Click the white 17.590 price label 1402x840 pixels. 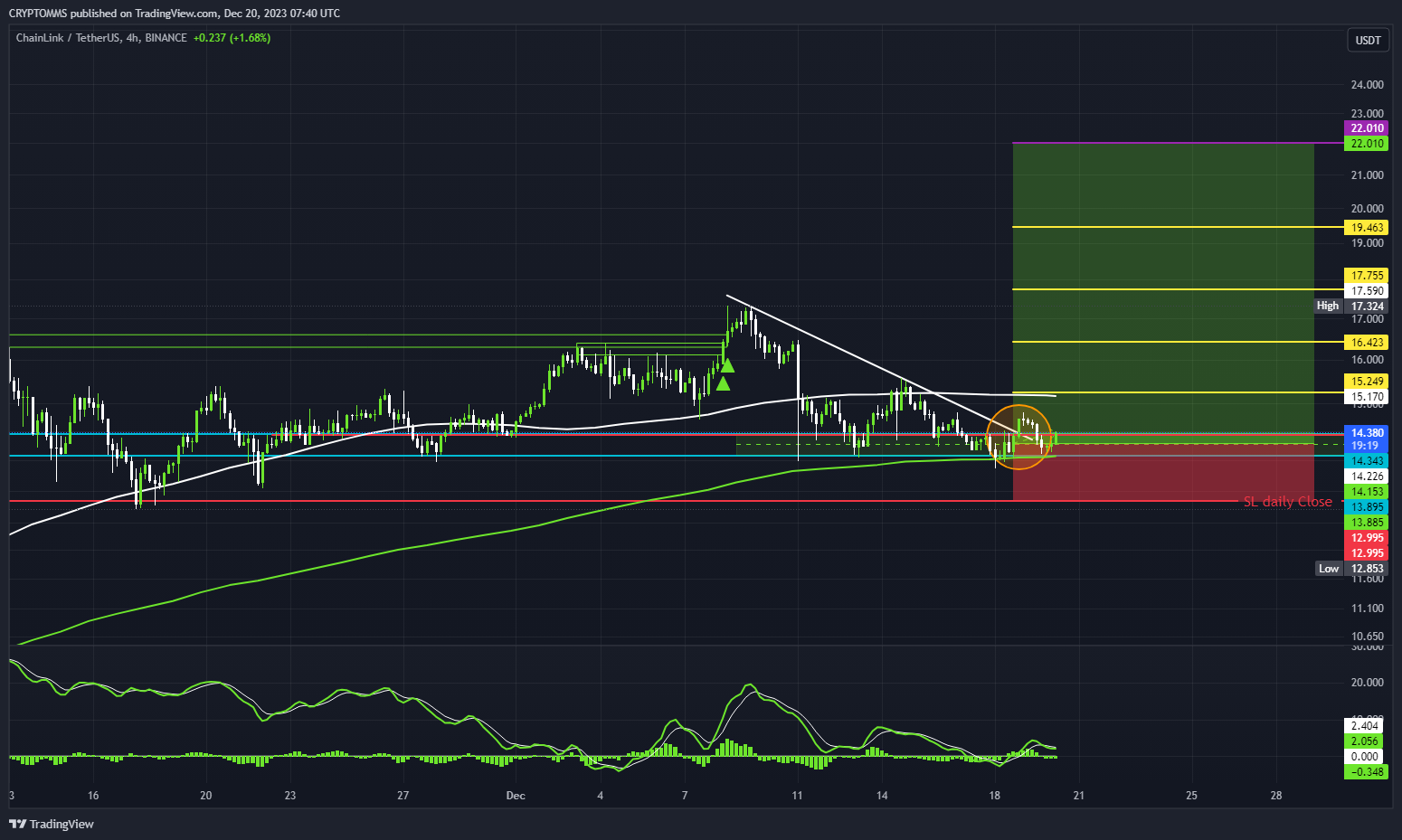pyautogui.click(x=1367, y=291)
